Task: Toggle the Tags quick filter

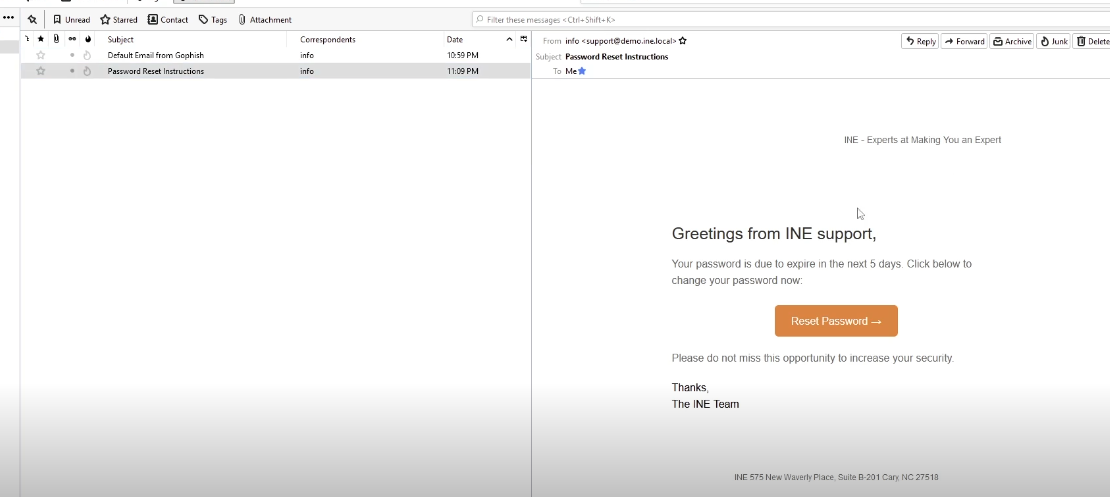Action: [212, 19]
